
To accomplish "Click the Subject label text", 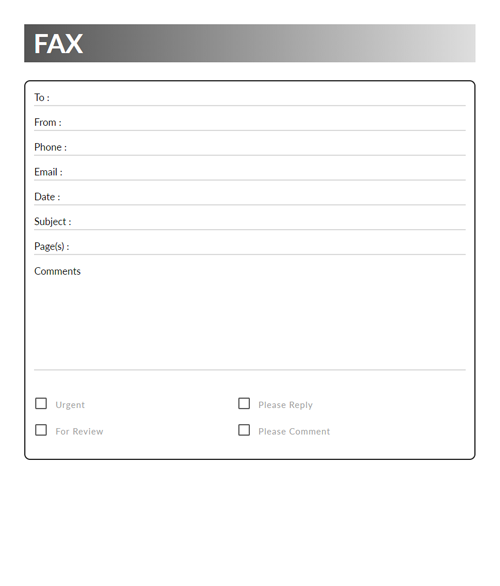I will 50,222.
